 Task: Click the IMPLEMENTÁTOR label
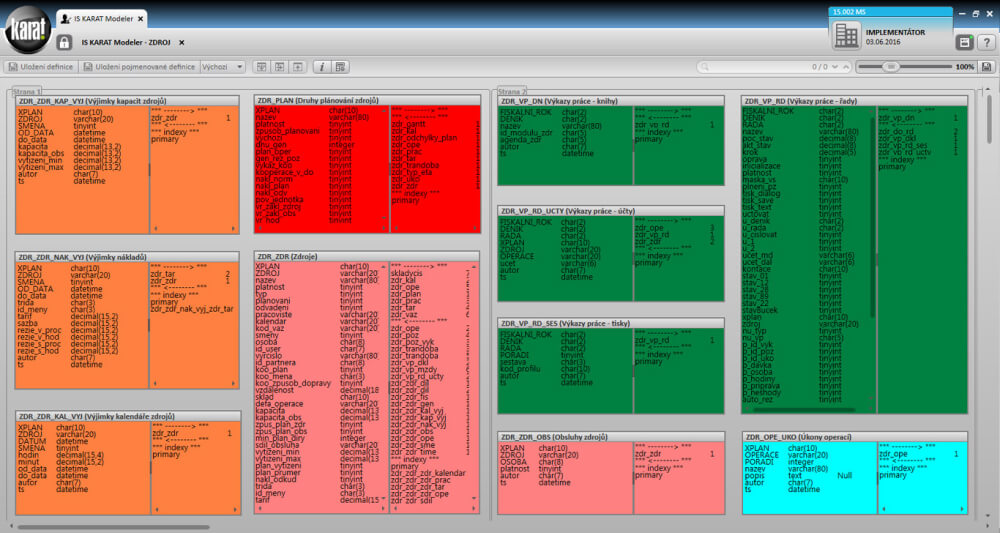(895, 32)
